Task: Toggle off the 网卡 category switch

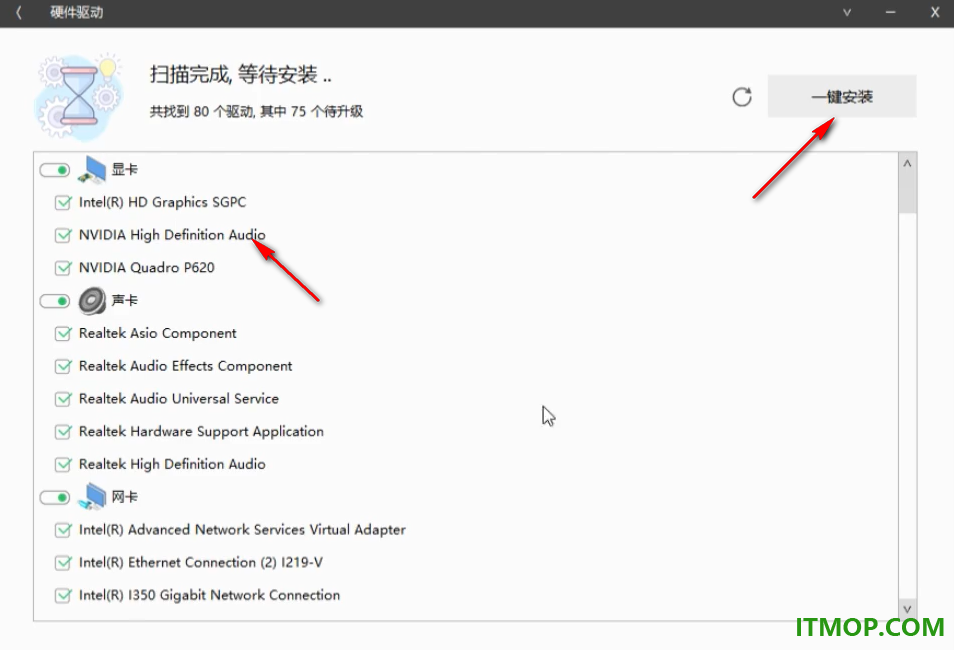Action: coord(55,498)
